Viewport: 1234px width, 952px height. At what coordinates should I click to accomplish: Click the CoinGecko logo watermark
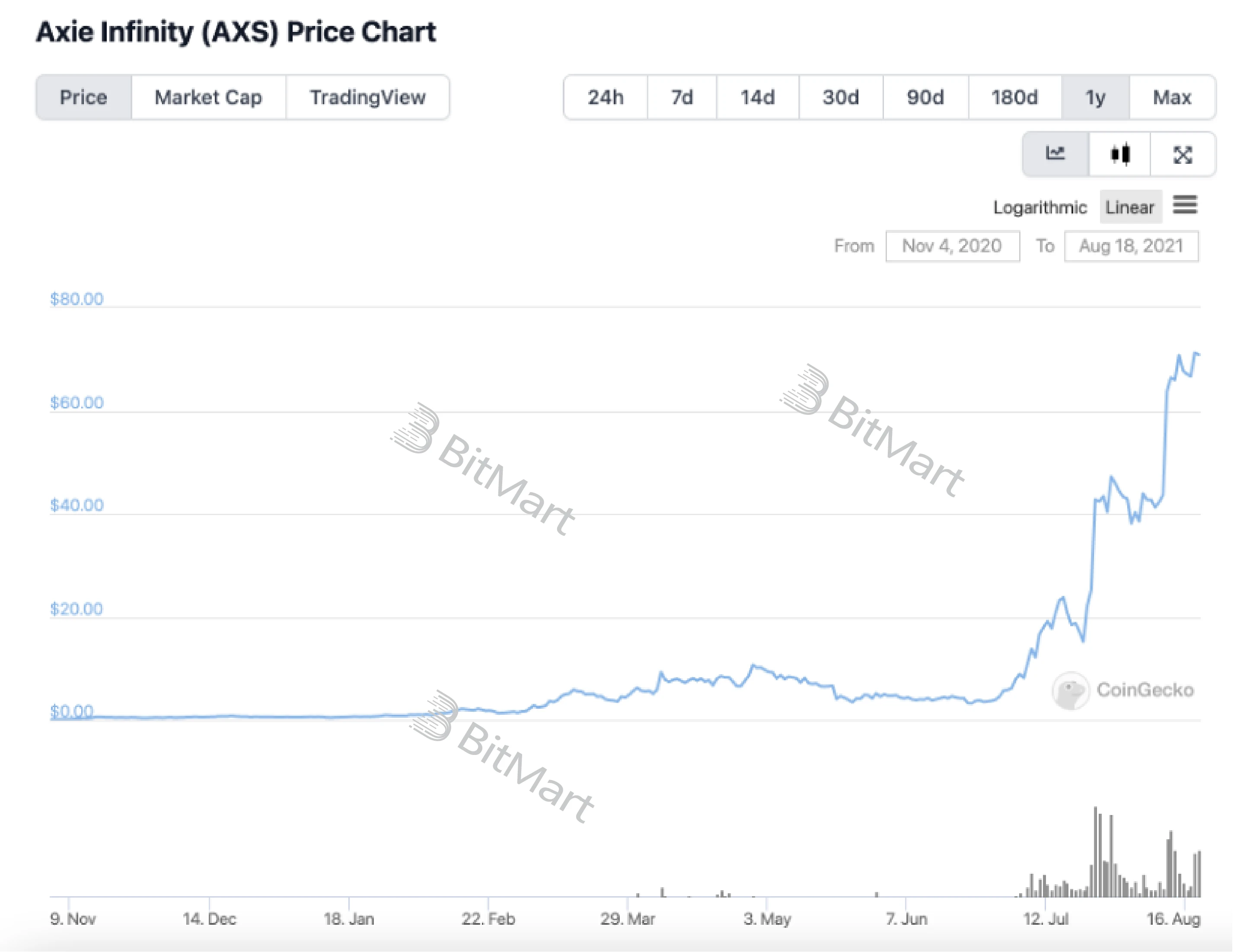click(1070, 690)
